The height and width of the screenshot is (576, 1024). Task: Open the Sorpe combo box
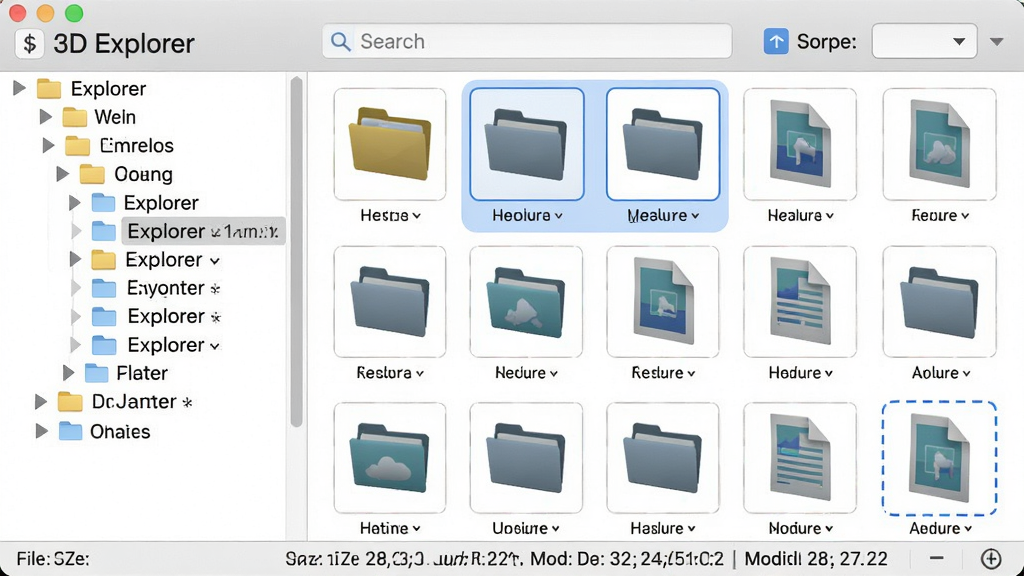click(x=924, y=41)
